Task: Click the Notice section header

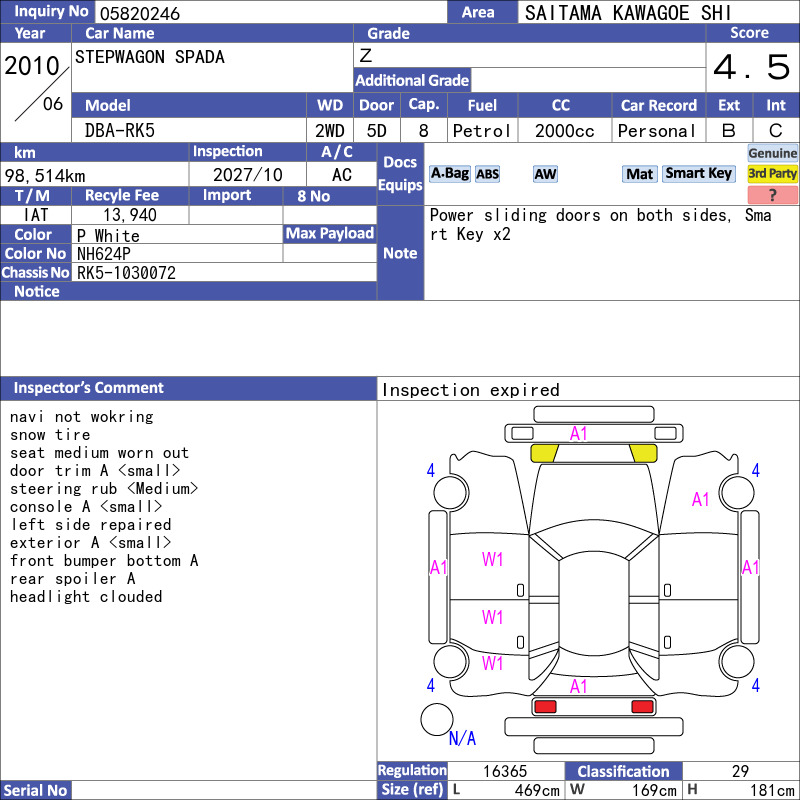Action: (x=188, y=291)
